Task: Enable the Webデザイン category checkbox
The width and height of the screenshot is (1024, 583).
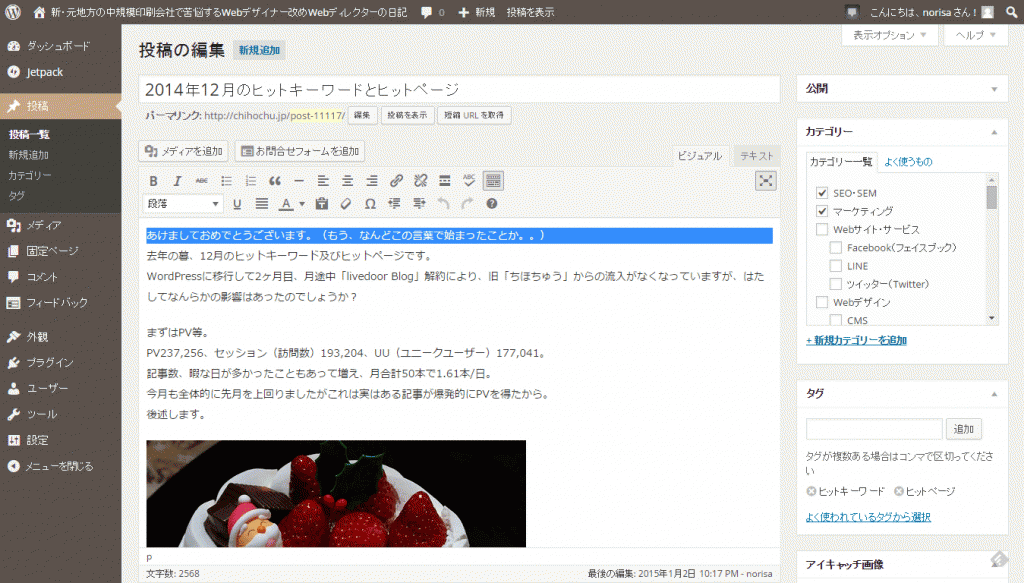Action: coord(823,302)
